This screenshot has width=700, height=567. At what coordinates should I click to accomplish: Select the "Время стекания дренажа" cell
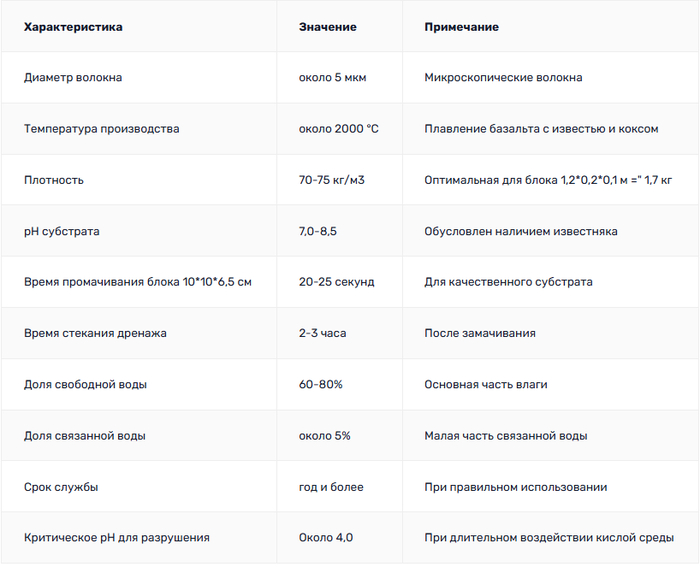click(96, 333)
